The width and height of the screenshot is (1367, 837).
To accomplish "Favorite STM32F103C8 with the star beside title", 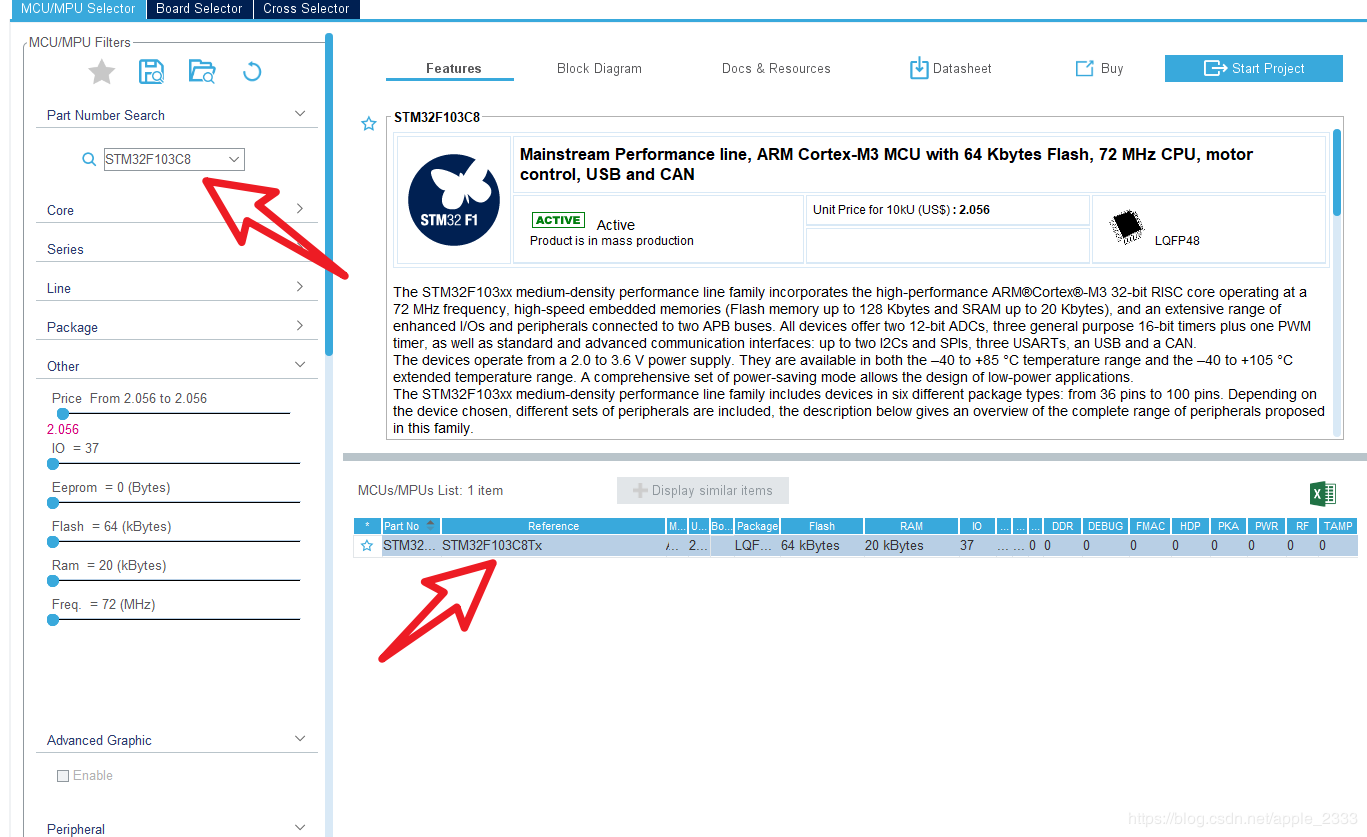I will click(369, 124).
